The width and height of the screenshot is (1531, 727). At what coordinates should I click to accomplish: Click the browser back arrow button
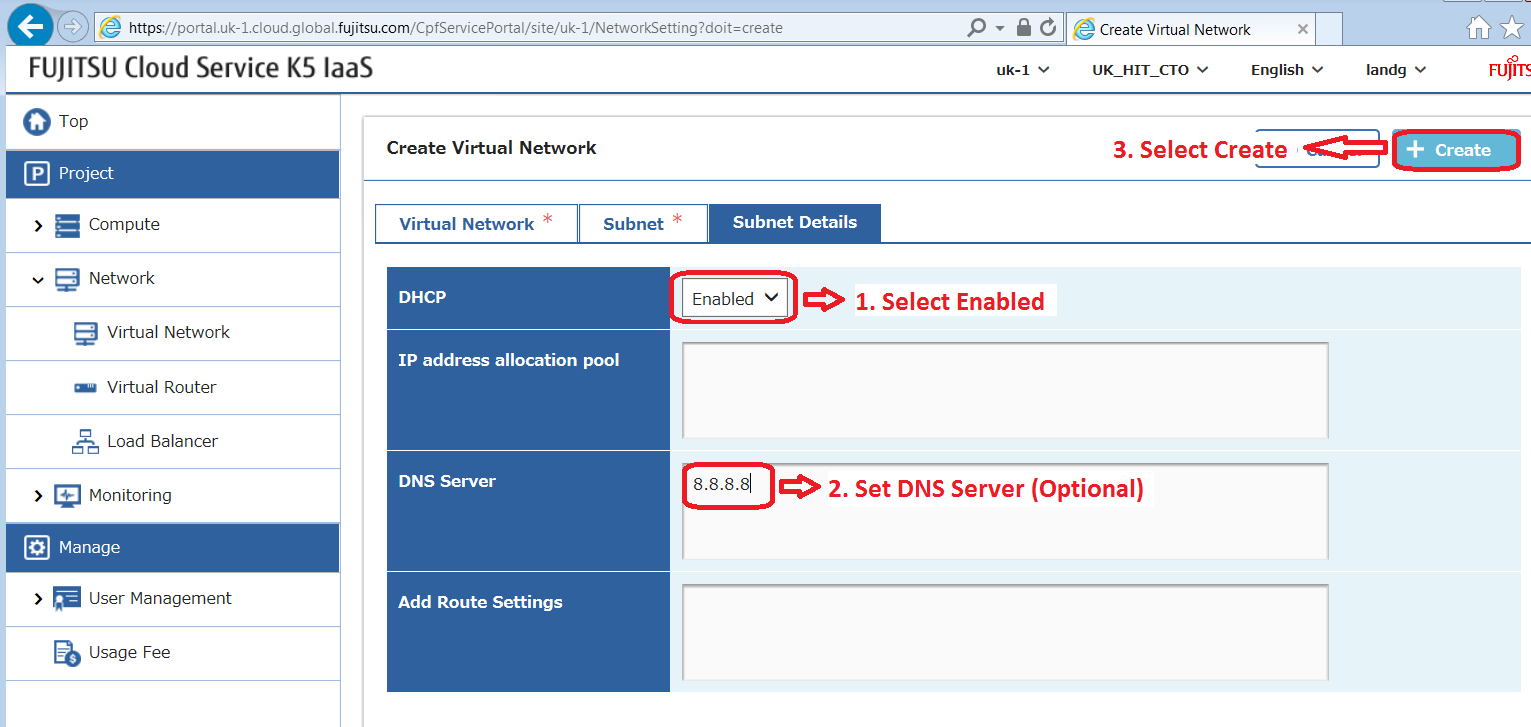(28, 25)
